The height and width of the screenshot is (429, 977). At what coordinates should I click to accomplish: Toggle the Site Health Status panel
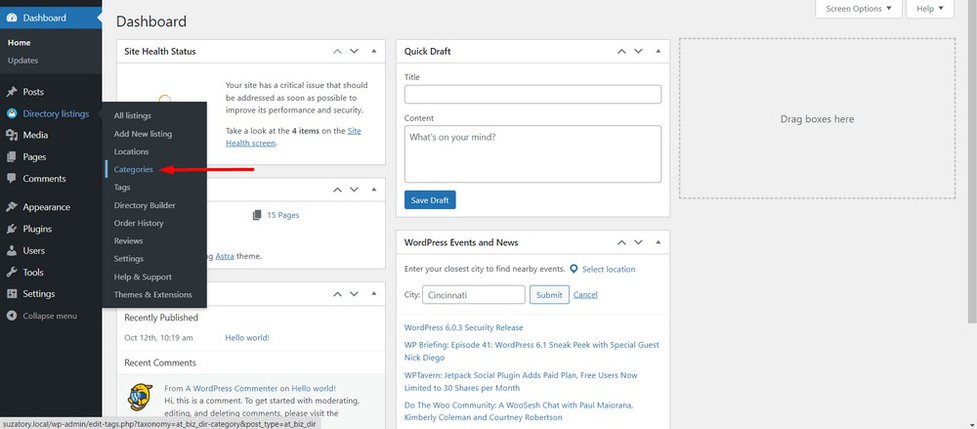374,51
